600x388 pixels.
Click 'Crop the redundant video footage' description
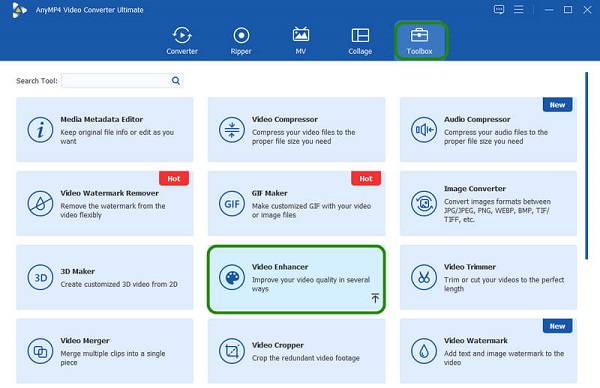(x=305, y=358)
